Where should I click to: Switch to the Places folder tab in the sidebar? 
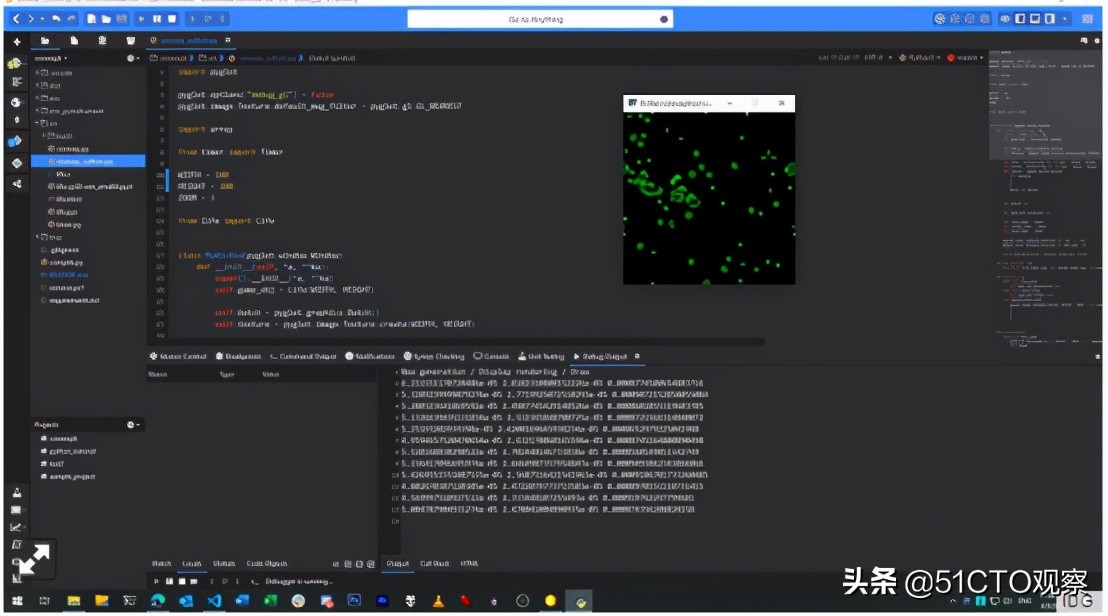coord(45,41)
